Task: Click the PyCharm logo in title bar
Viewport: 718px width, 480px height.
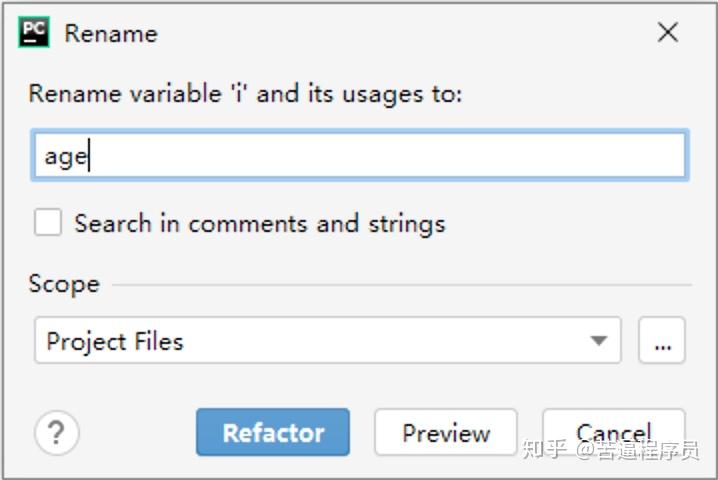Action: pos(34,33)
